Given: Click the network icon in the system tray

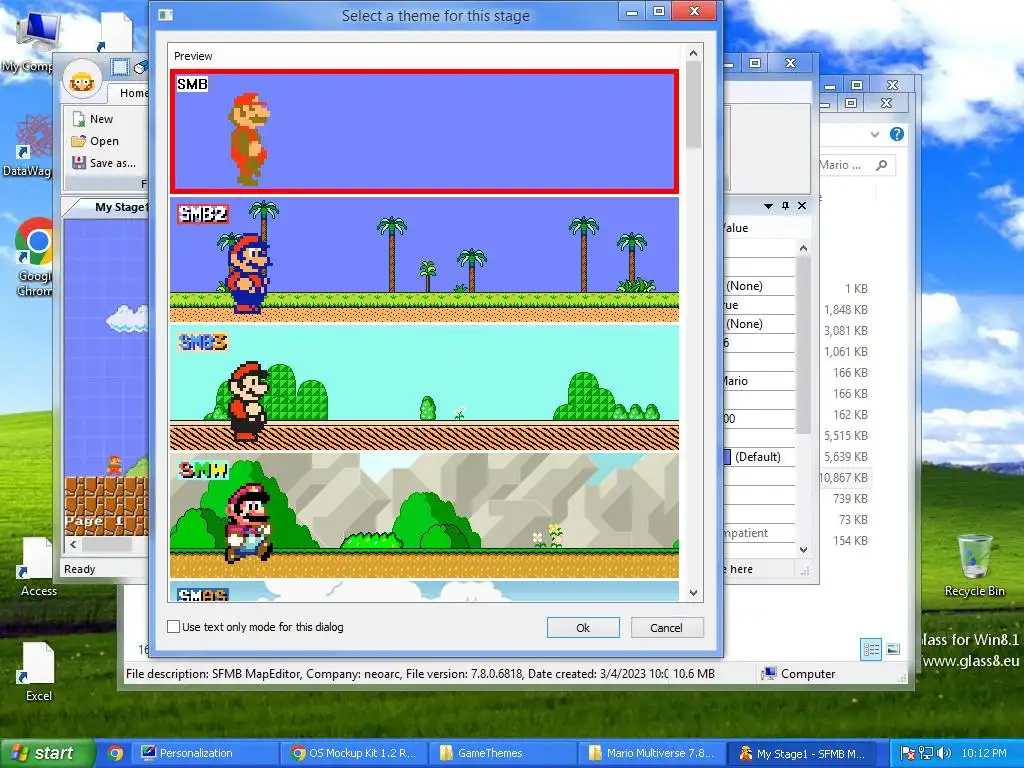Looking at the screenshot, I should pyautogui.click(x=925, y=753).
